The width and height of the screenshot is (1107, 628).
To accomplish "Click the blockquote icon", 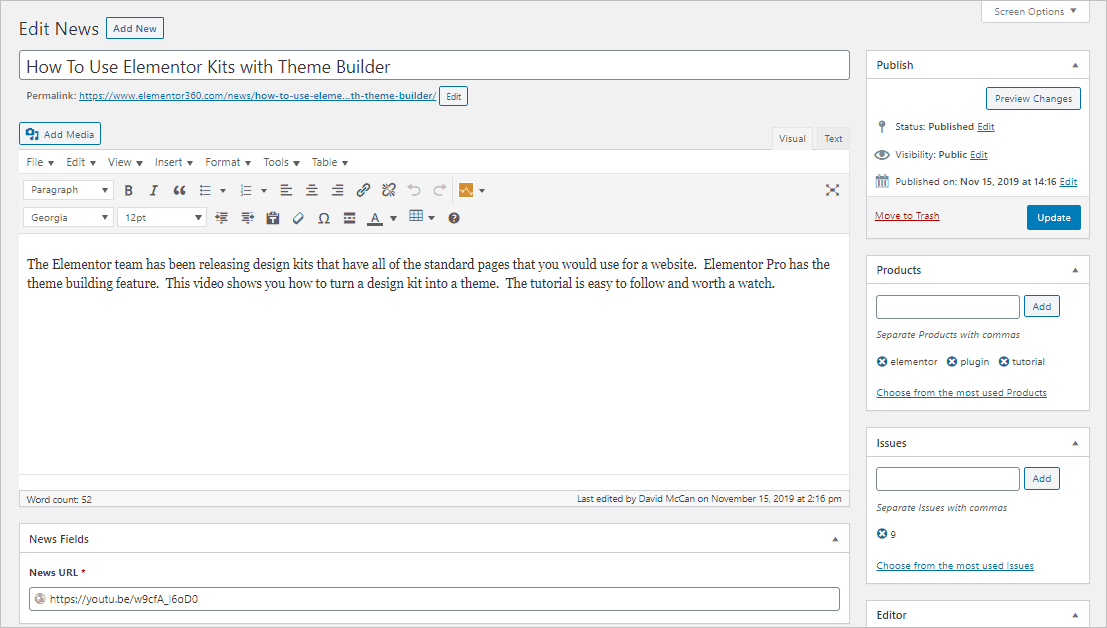I will [179, 190].
